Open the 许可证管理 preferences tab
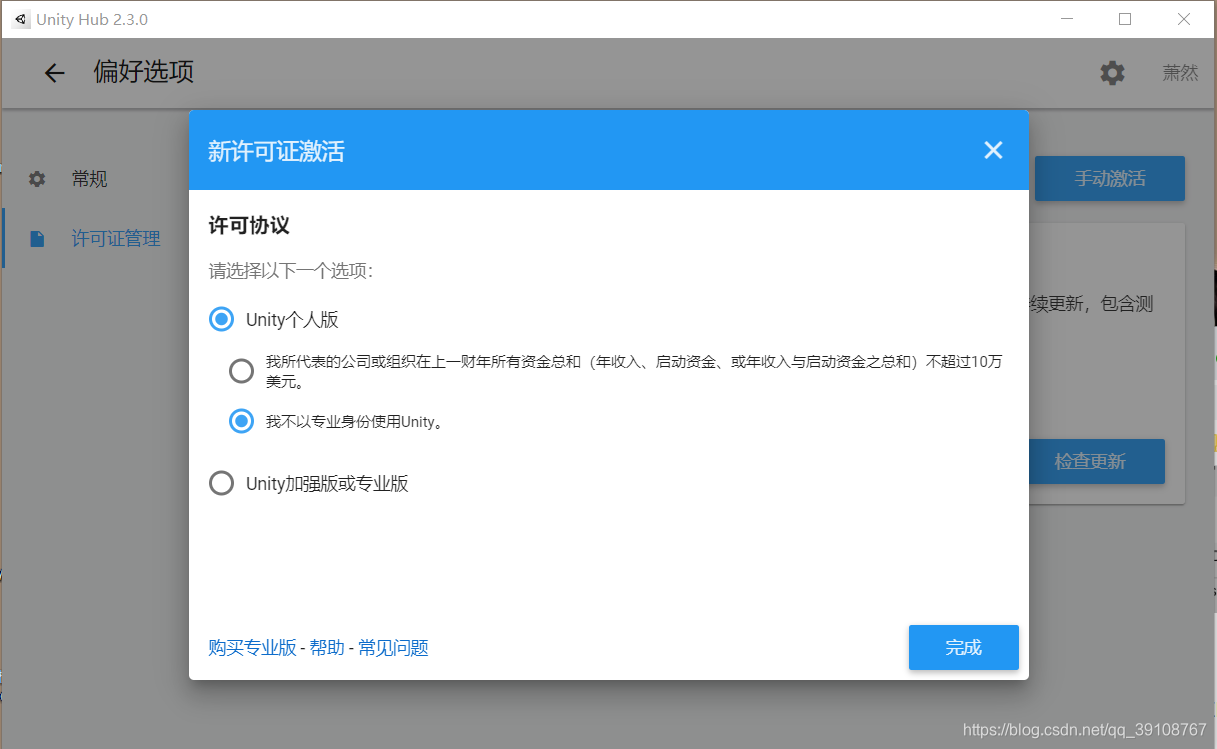 pos(116,239)
